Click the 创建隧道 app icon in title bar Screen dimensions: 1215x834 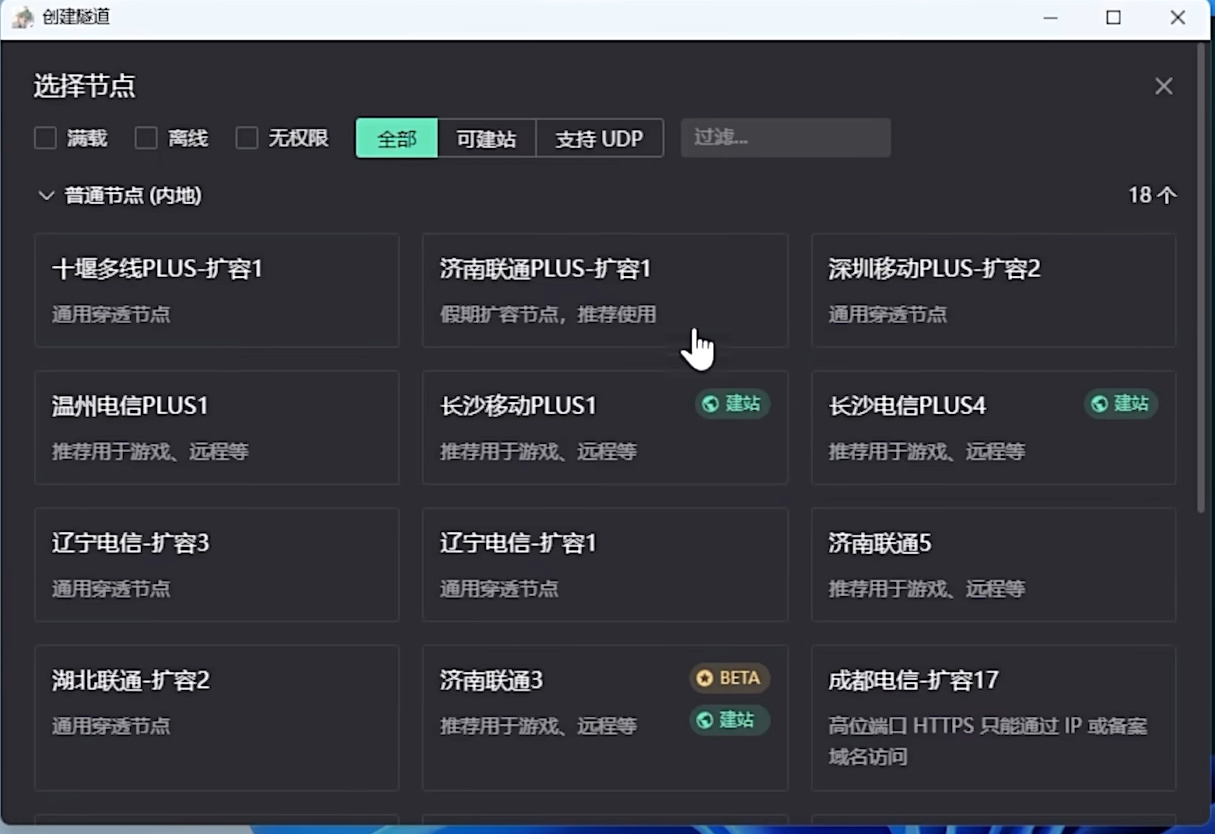click(22, 17)
